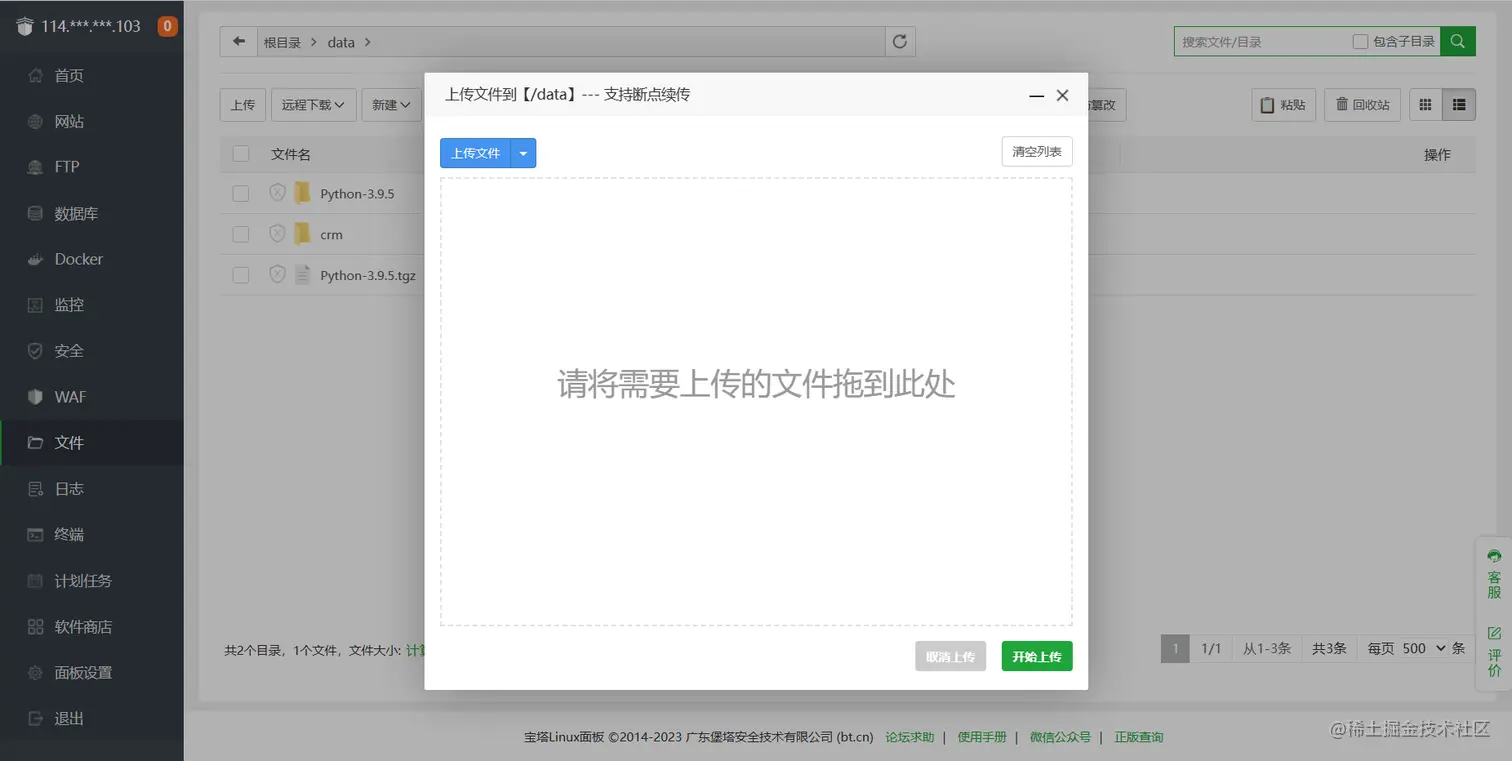Click 上传文件 blue upload button
The width and height of the screenshot is (1512, 761).
tap(475, 153)
